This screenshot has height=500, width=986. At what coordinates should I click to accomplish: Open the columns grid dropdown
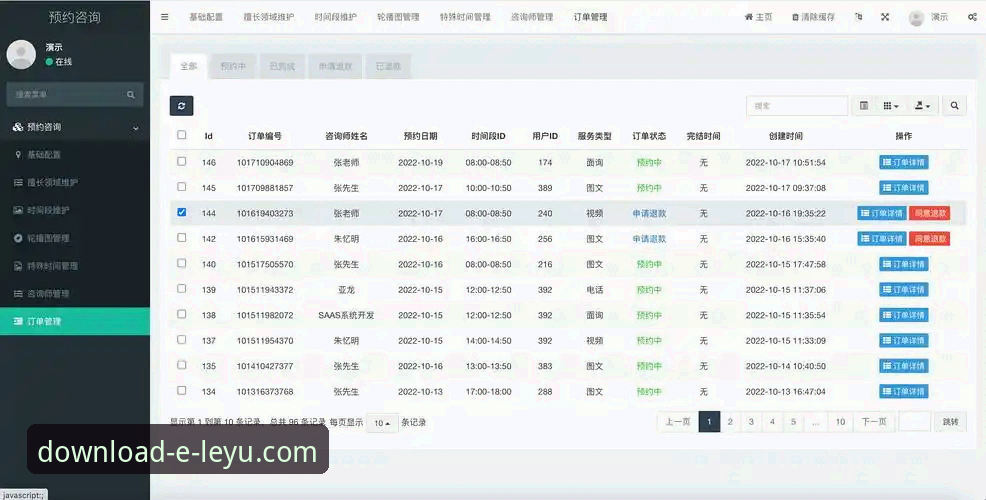click(890, 106)
